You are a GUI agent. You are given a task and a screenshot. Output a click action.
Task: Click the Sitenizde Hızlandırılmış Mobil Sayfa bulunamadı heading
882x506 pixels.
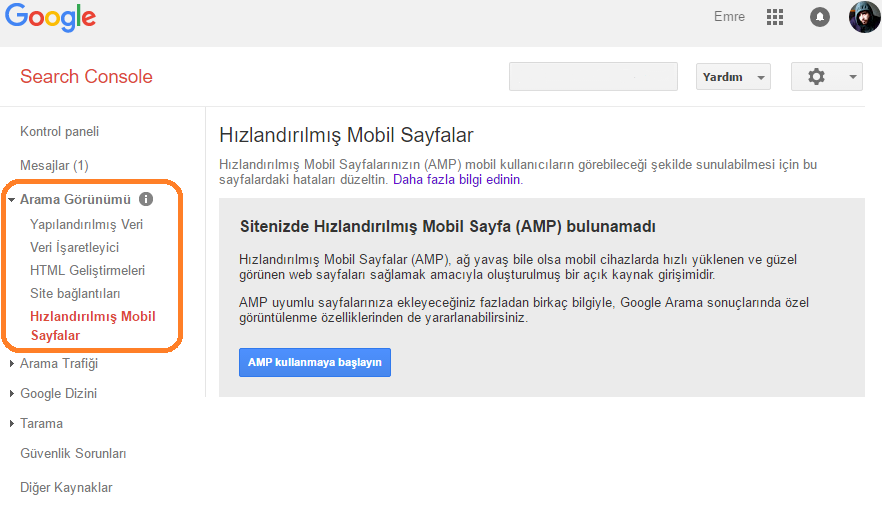tap(448, 227)
